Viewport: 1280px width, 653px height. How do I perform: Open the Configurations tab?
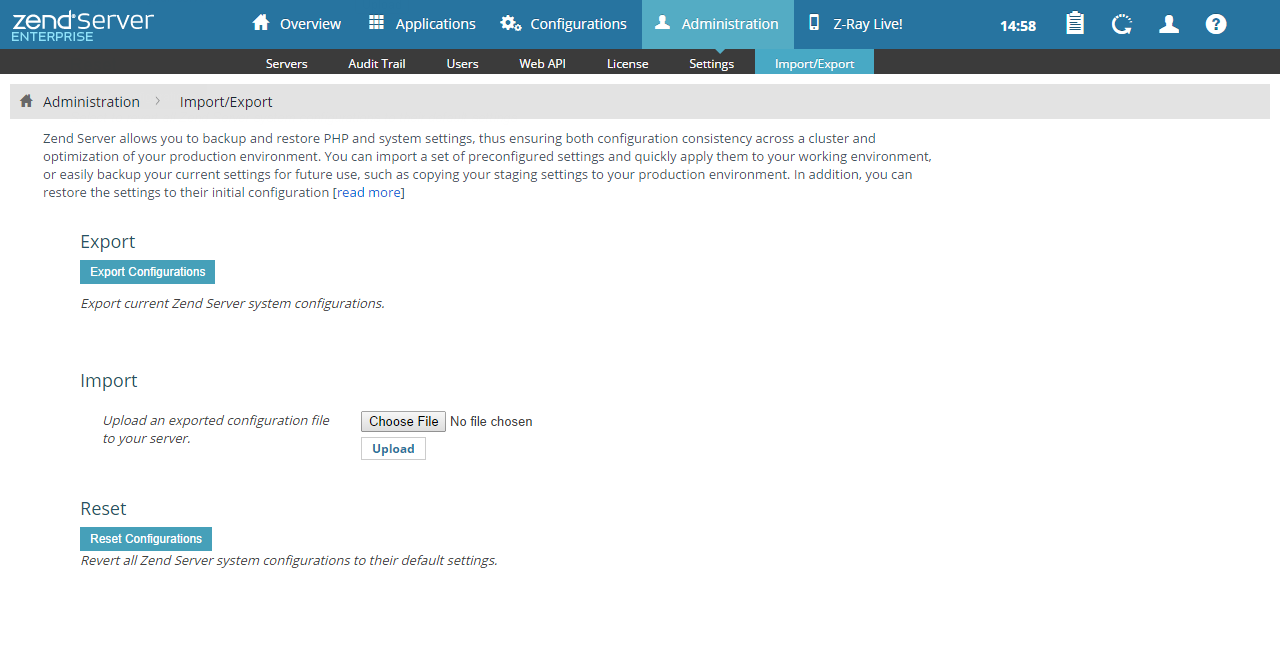tap(564, 24)
